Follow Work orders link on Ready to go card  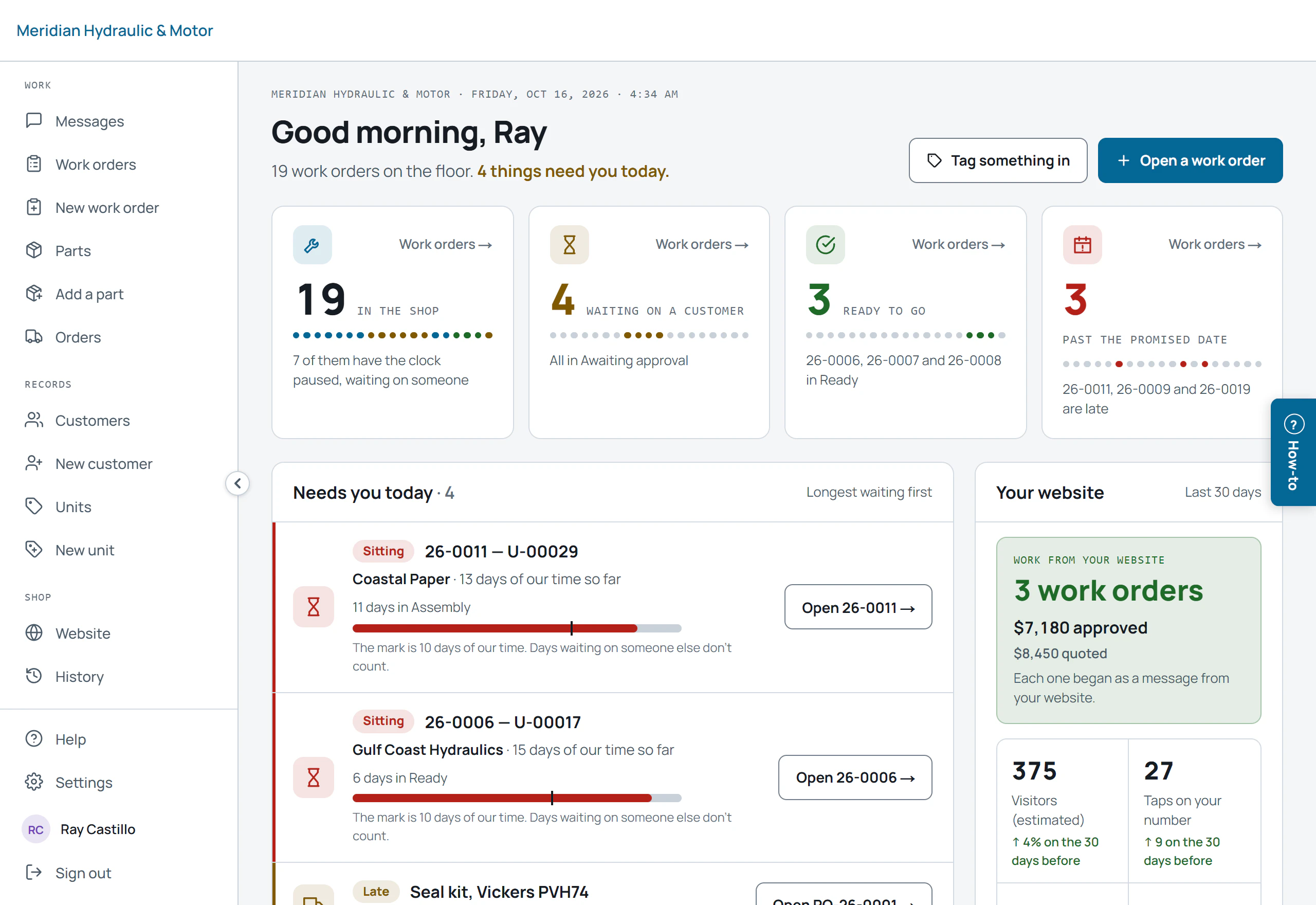pyautogui.click(x=958, y=244)
